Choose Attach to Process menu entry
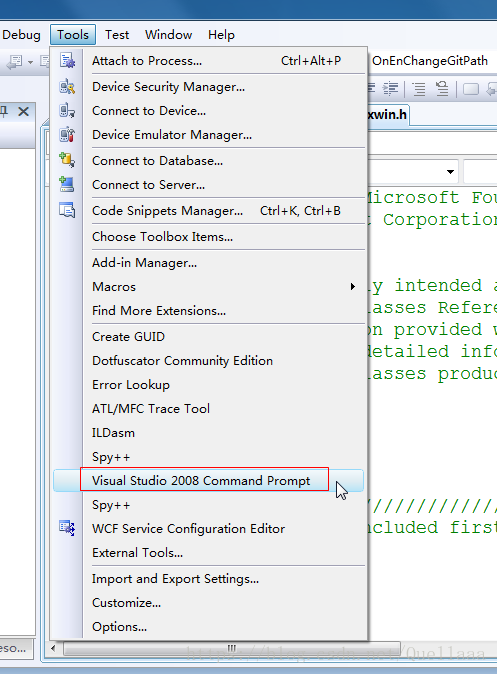 [x=209, y=61]
